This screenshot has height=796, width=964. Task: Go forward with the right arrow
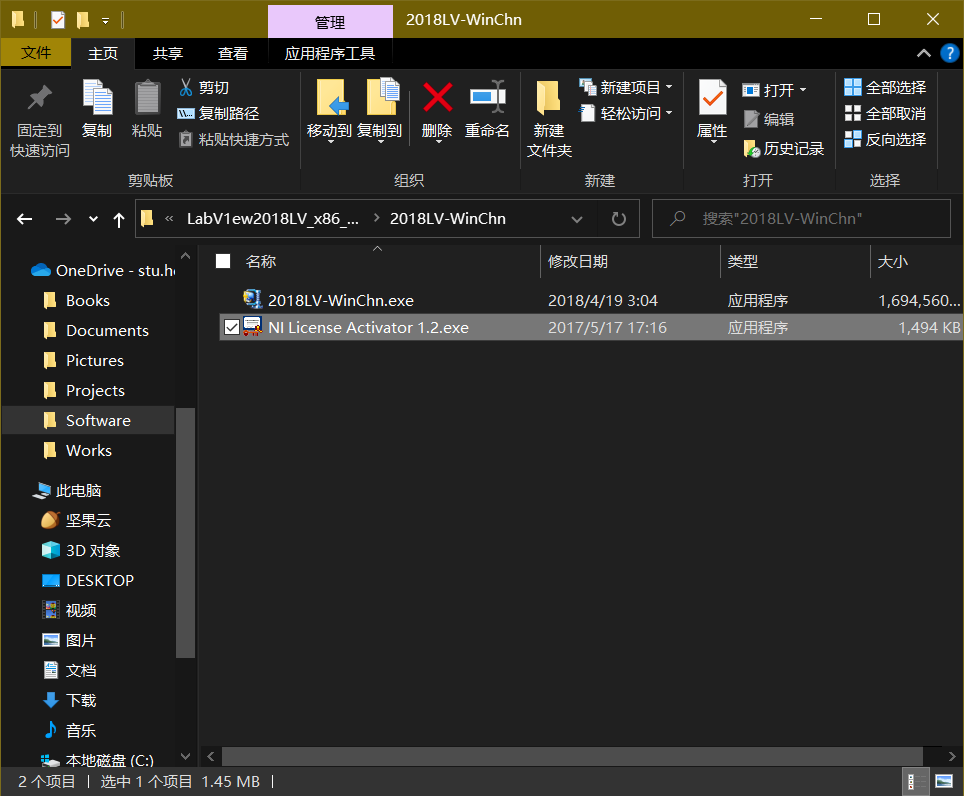63,219
